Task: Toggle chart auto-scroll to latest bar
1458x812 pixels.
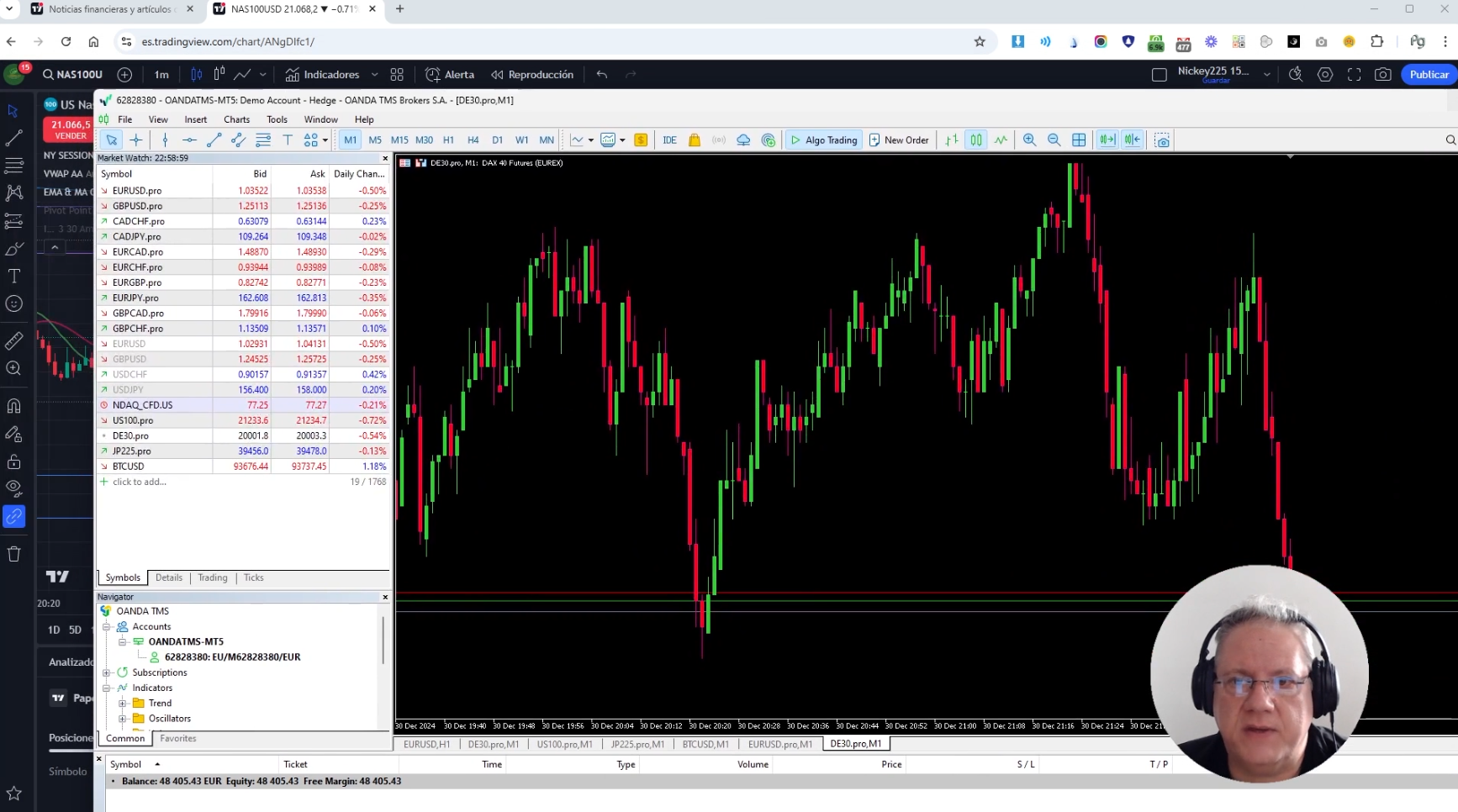Action: coord(1107,140)
